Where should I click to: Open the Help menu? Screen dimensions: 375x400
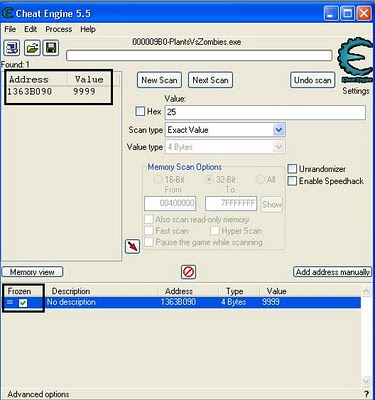pos(88,29)
